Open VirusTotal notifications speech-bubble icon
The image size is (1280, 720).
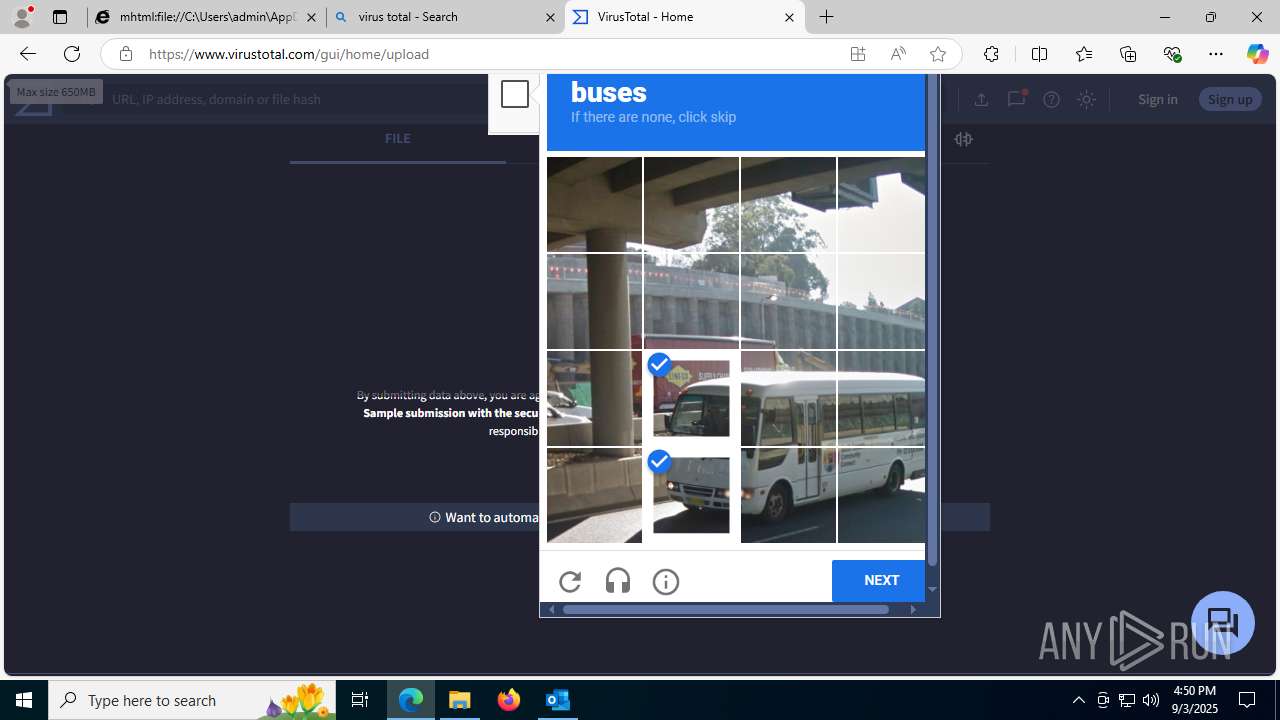[1016, 98]
